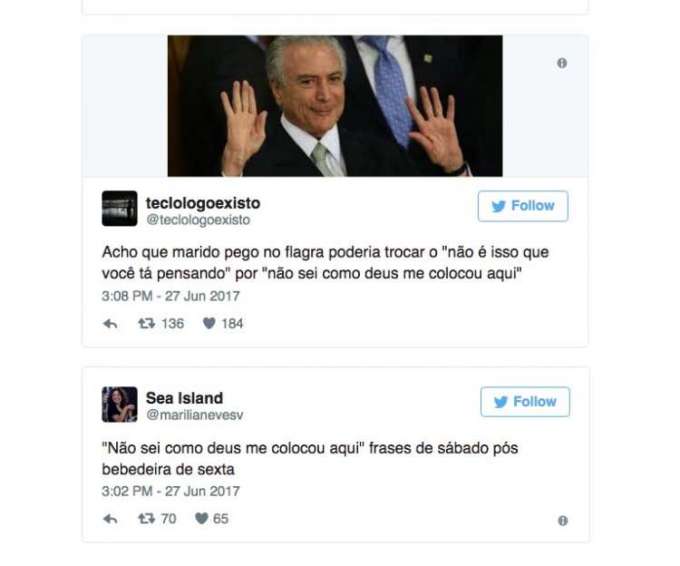The width and height of the screenshot is (680, 566).
Task: Open the tweet text about marido pego no flagra
Action: tap(325, 263)
